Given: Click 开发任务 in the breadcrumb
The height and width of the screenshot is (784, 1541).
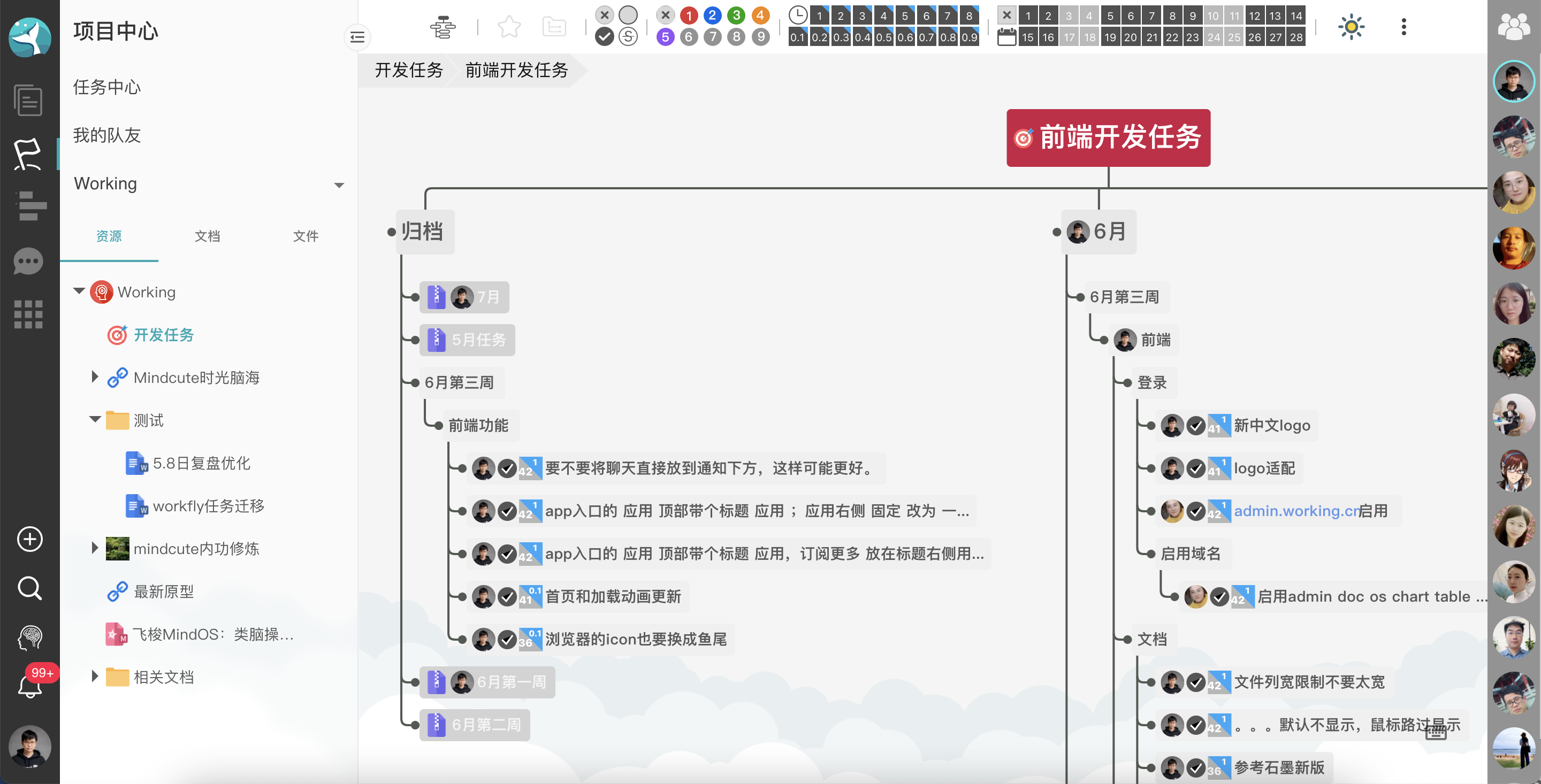Looking at the screenshot, I should tap(409, 71).
